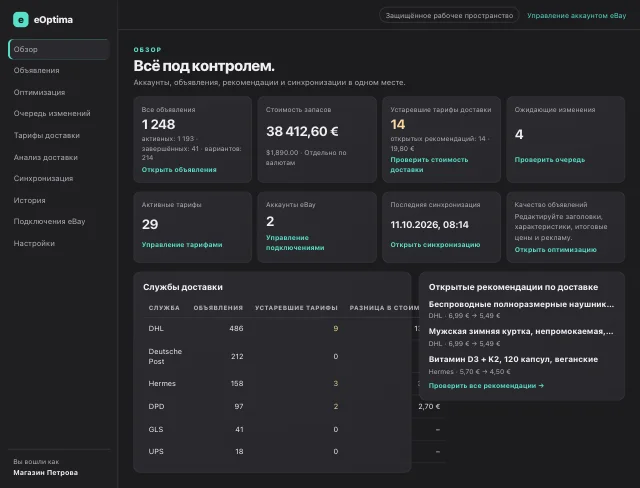Image resolution: width=640 pixels, height=488 pixels.
Task: Click Службы доставки panel heading
Action: [x=183, y=287]
